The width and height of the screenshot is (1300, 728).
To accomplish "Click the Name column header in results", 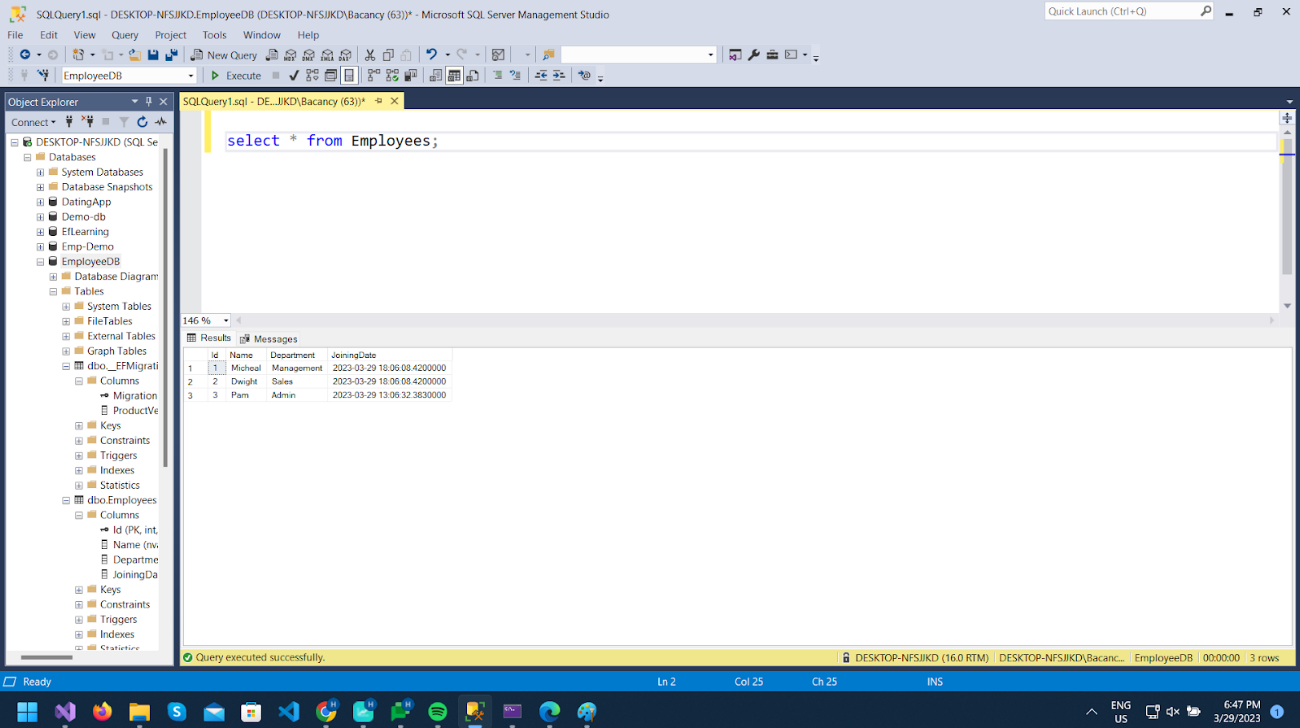I will (246, 355).
